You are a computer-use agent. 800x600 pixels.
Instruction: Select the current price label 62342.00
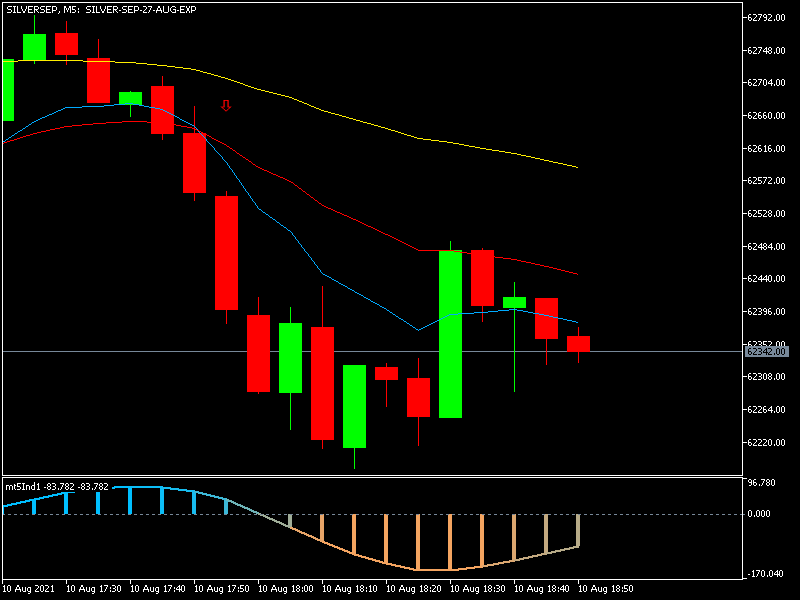[766, 352]
